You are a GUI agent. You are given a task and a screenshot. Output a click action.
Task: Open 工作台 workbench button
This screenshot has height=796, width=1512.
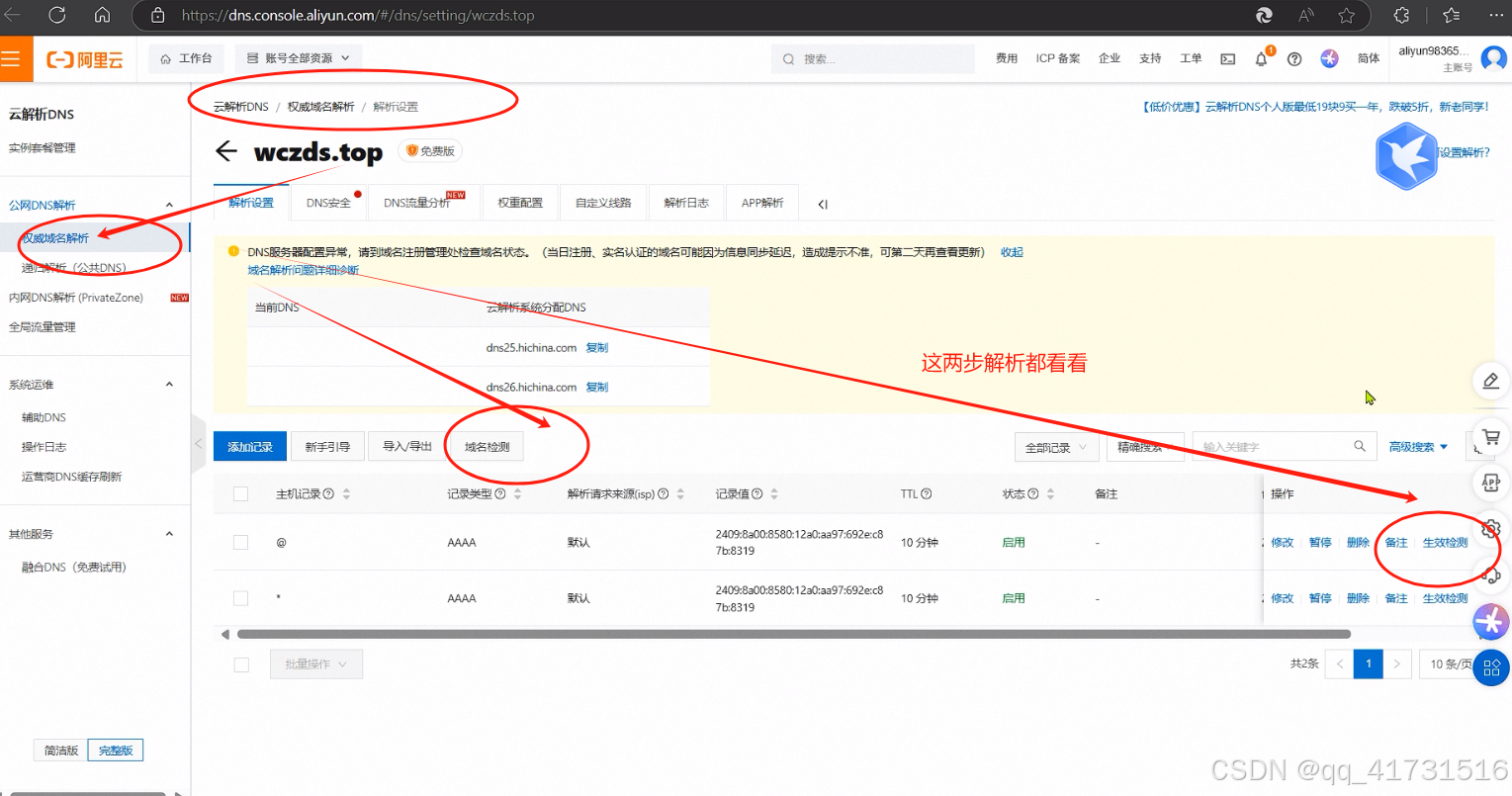[186, 58]
